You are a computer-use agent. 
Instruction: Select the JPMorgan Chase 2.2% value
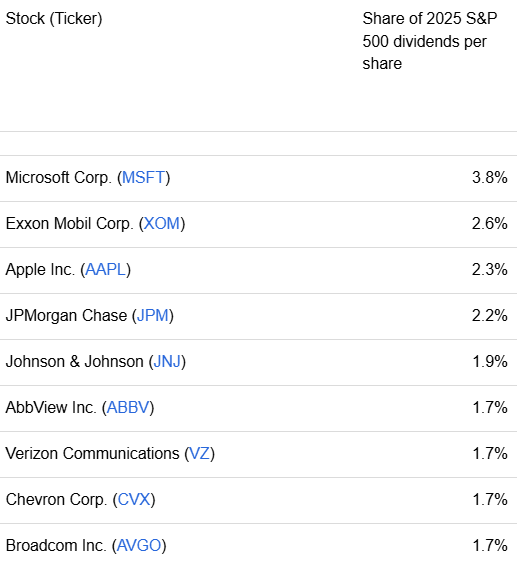490,316
